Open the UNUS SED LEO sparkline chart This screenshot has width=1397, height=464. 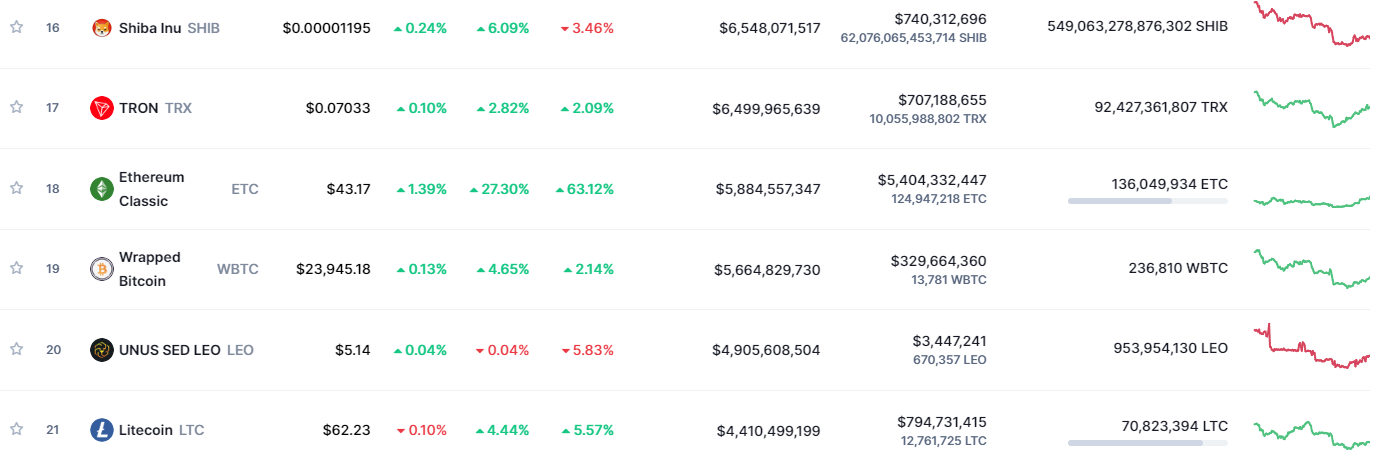click(1312, 349)
